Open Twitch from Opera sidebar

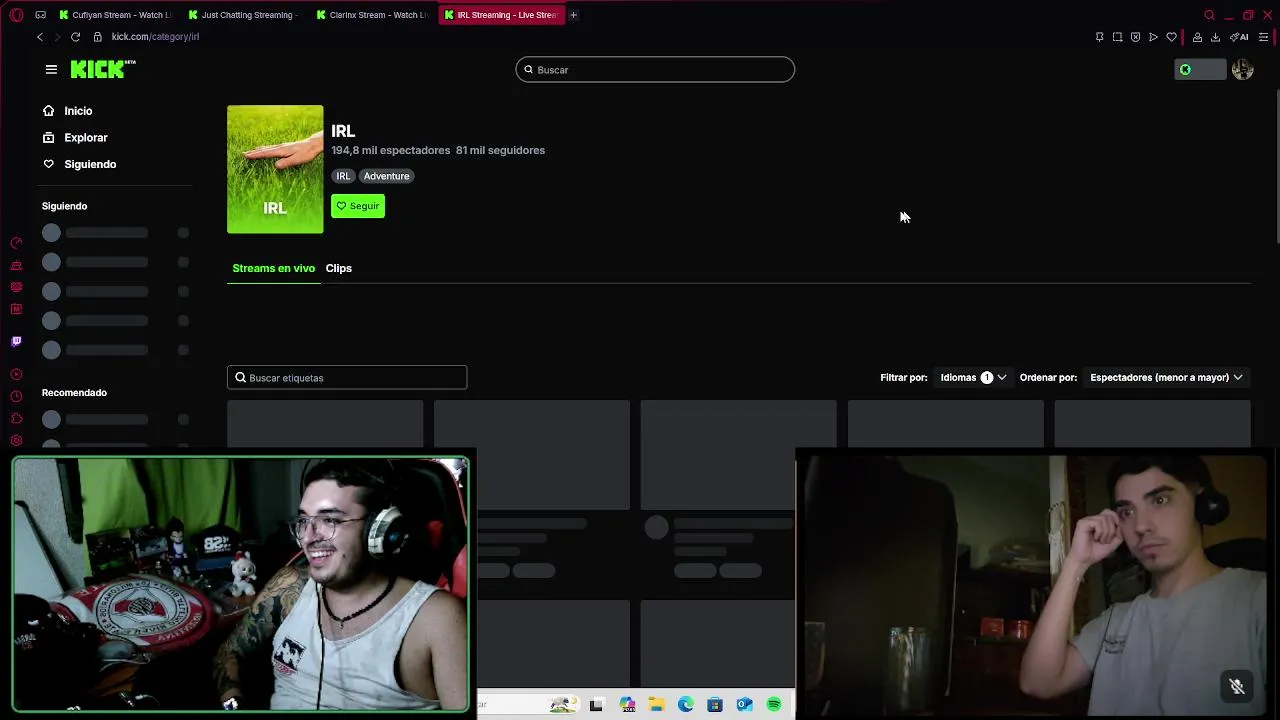[x=16, y=342]
